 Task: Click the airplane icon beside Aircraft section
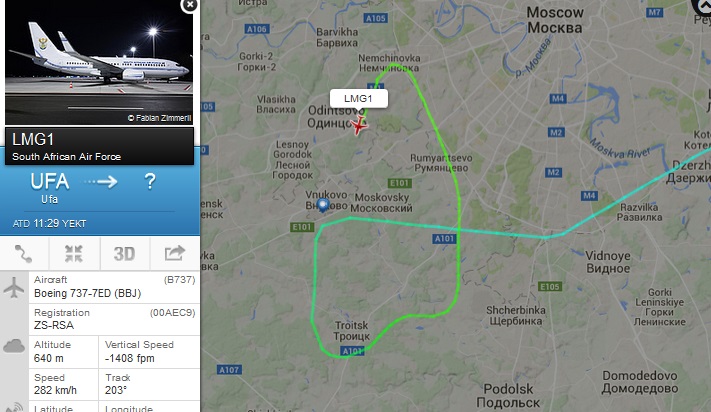[x=14, y=287]
